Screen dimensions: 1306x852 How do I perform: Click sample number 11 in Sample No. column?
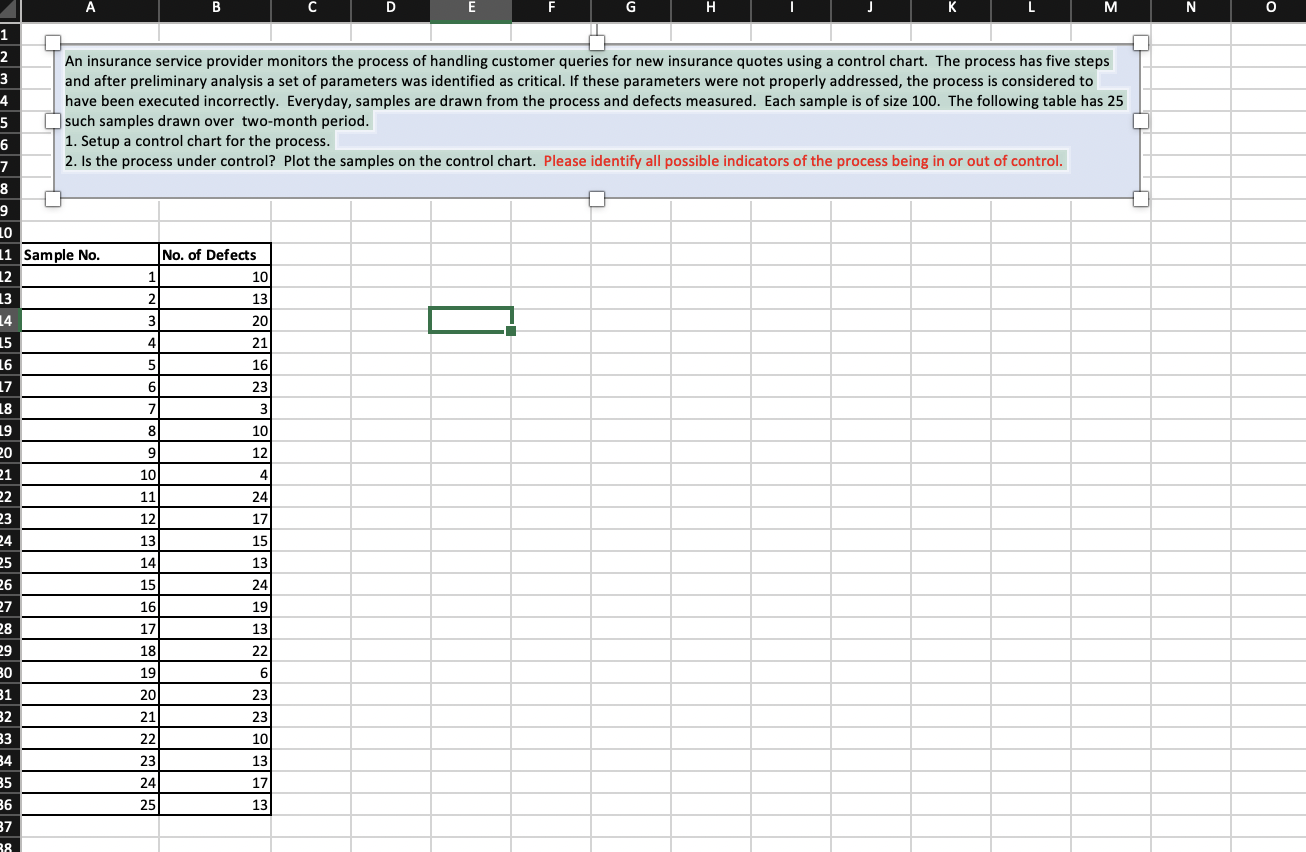tap(90, 497)
